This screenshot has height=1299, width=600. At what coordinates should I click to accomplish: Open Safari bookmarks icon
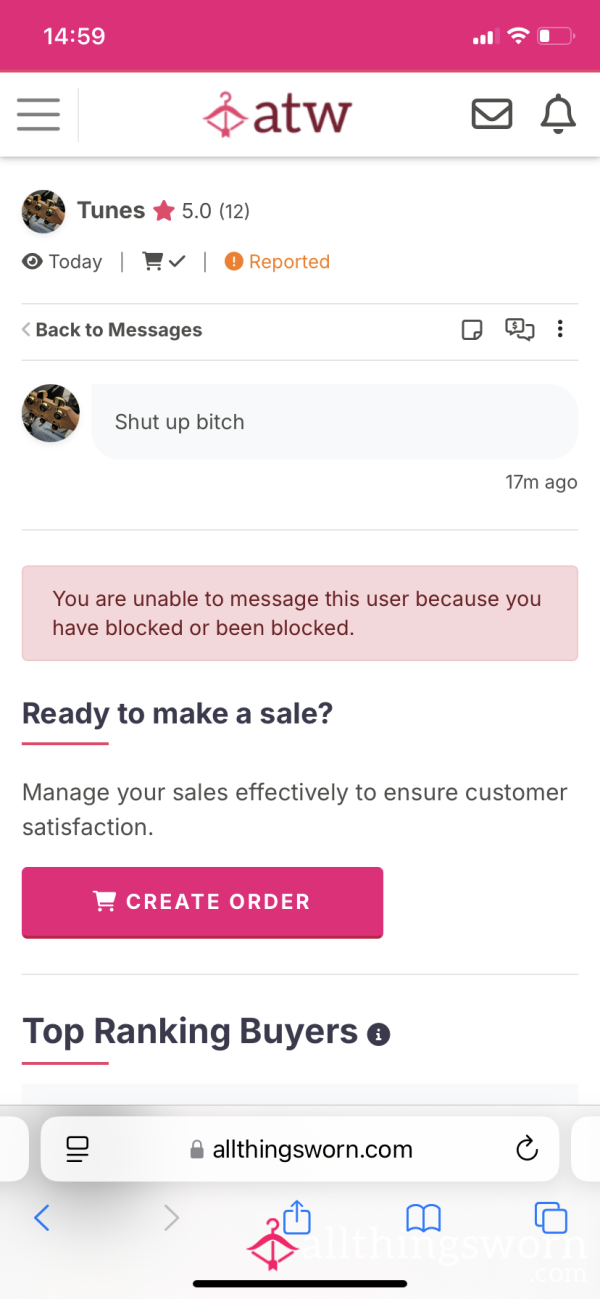point(424,1218)
